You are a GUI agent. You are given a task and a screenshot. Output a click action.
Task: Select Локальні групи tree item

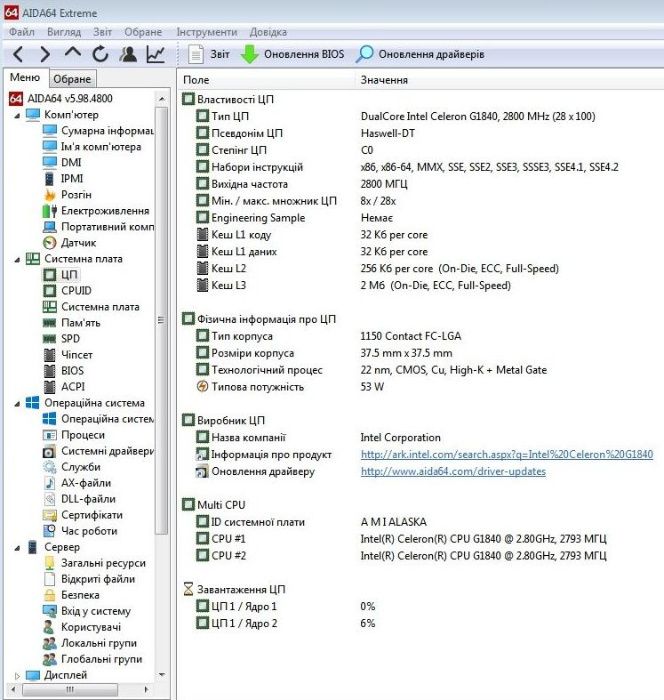(90, 643)
